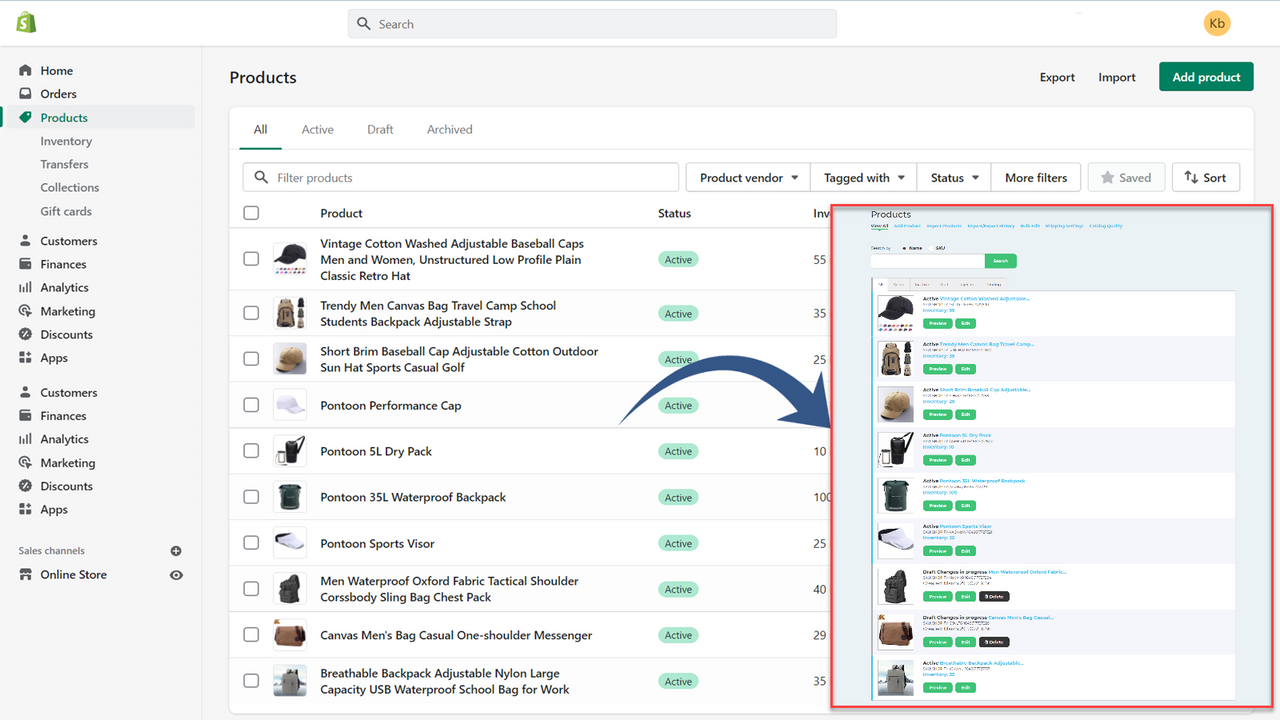Click Active badge for Pontoon Performance Cap

[678, 406]
